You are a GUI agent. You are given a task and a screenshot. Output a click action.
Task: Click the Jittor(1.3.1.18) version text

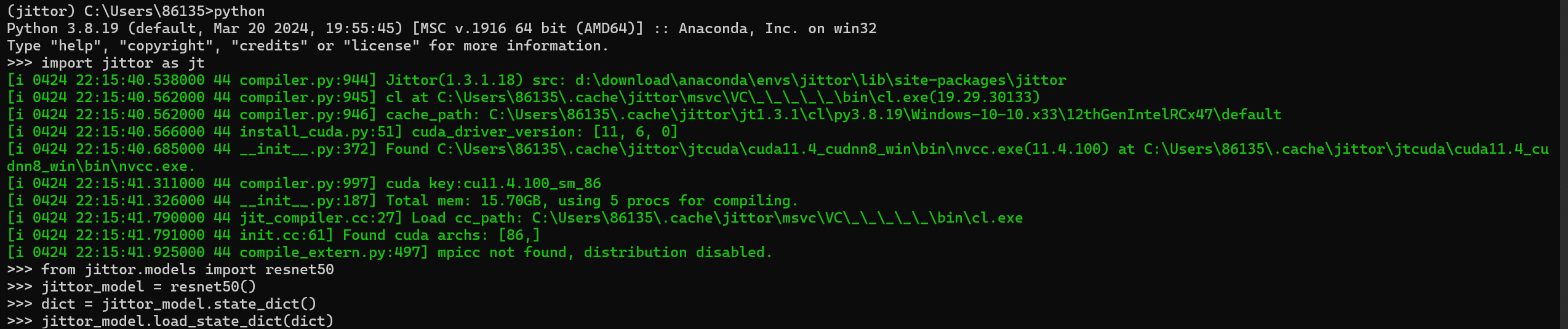pos(454,80)
